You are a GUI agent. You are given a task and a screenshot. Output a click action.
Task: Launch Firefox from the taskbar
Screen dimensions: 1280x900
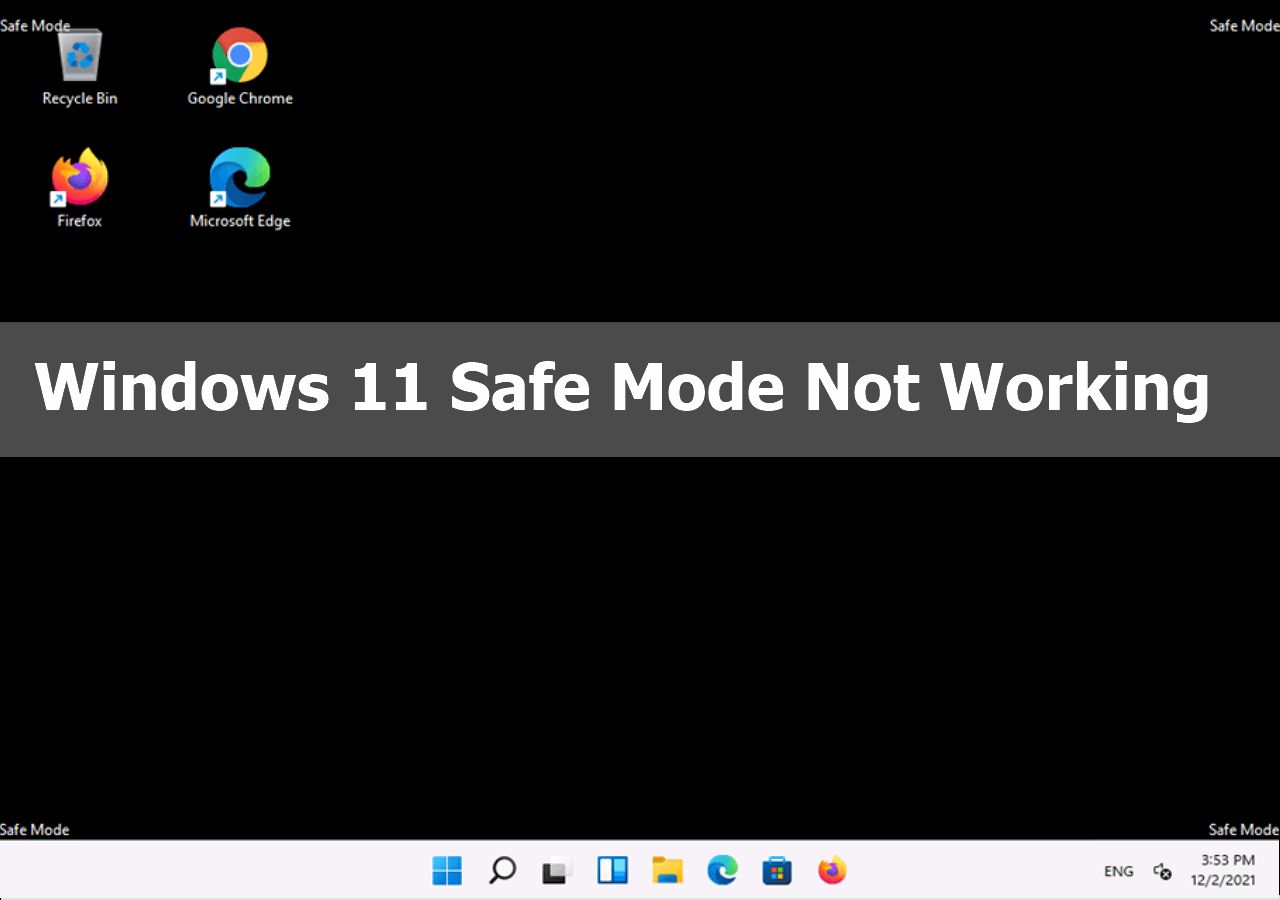(x=832, y=871)
